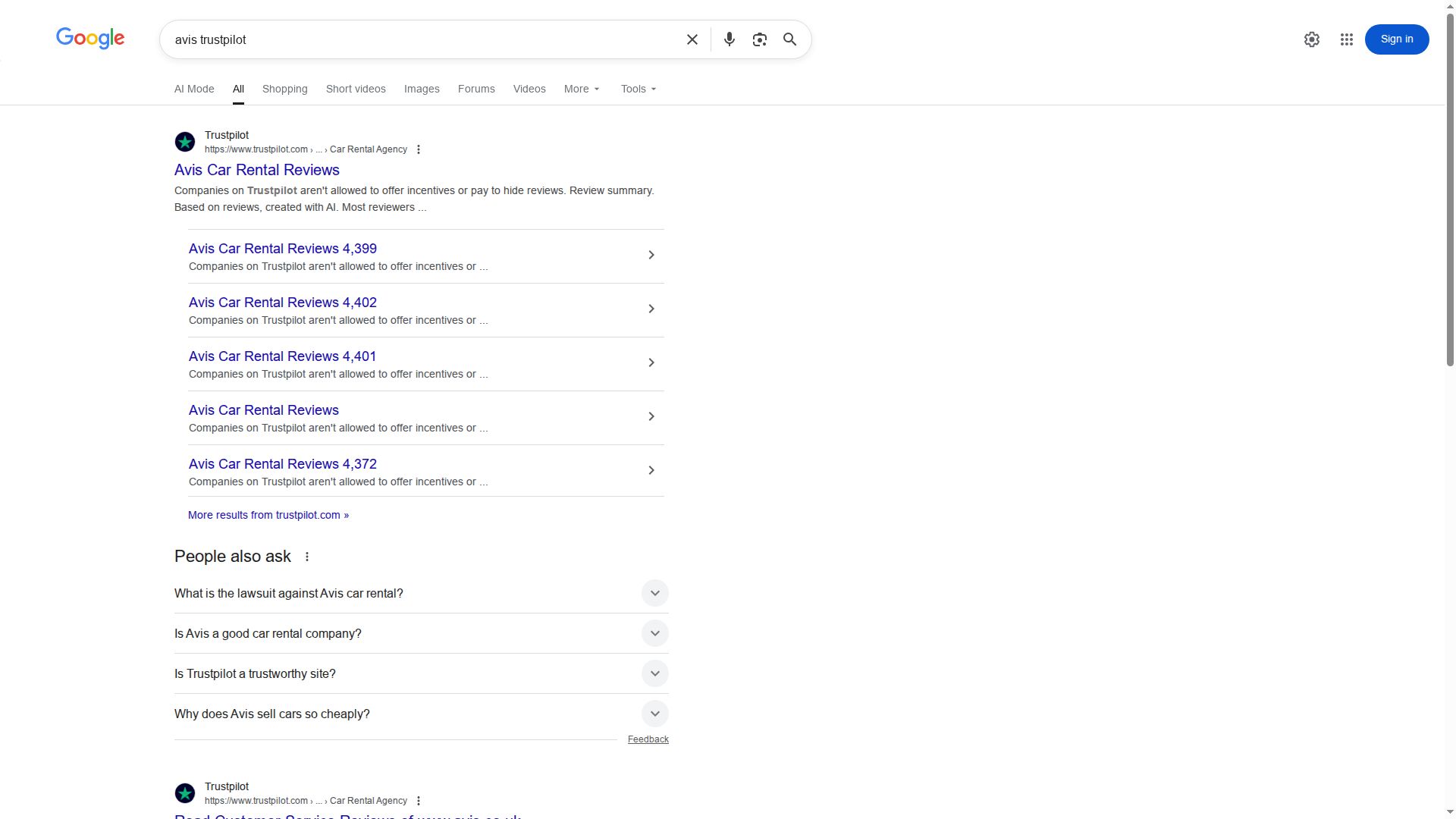Image resolution: width=1456 pixels, height=819 pixels.
Task: Open the Tools dropdown
Action: [x=638, y=89]
